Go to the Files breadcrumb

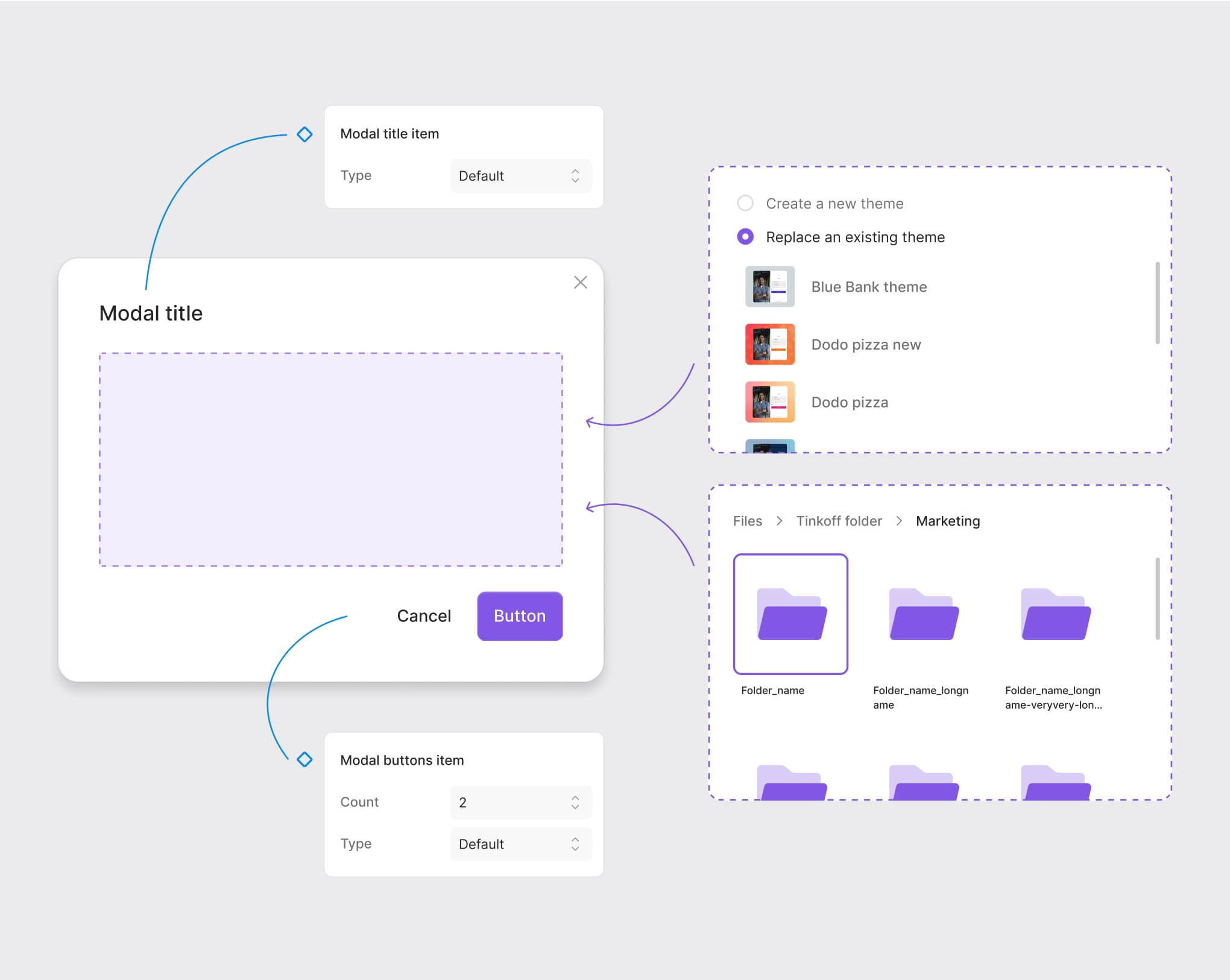click(747, 521)
